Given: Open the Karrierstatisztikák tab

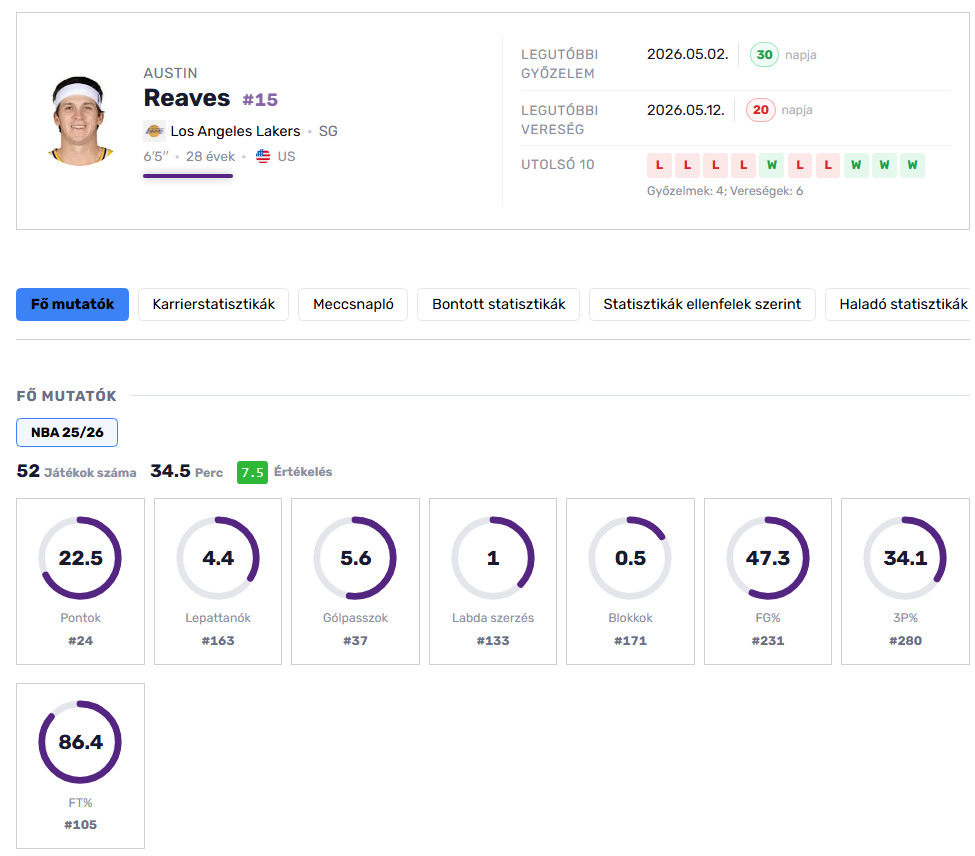Looking at the screenshot, I should click(213, 305).
